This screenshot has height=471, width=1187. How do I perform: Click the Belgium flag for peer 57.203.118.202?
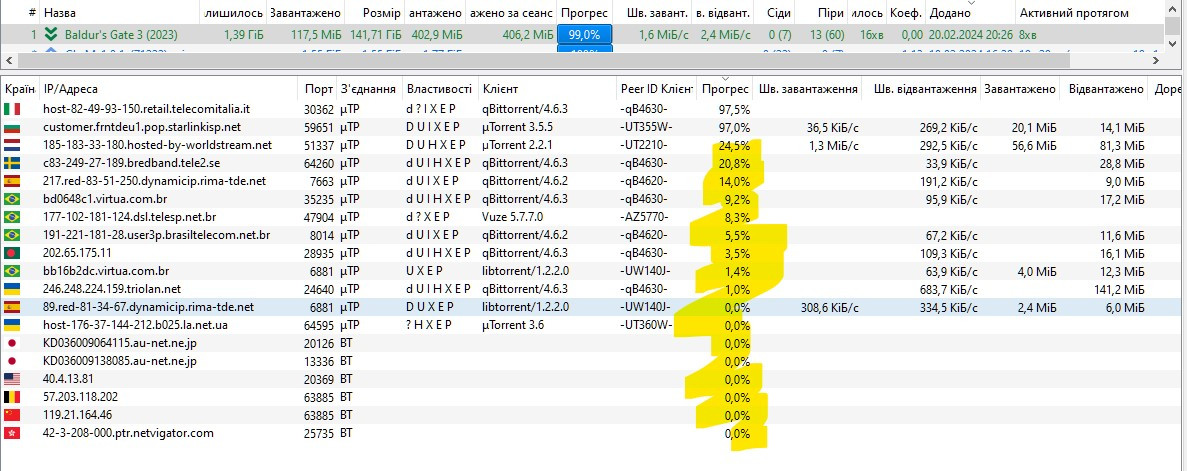[13, 397]
